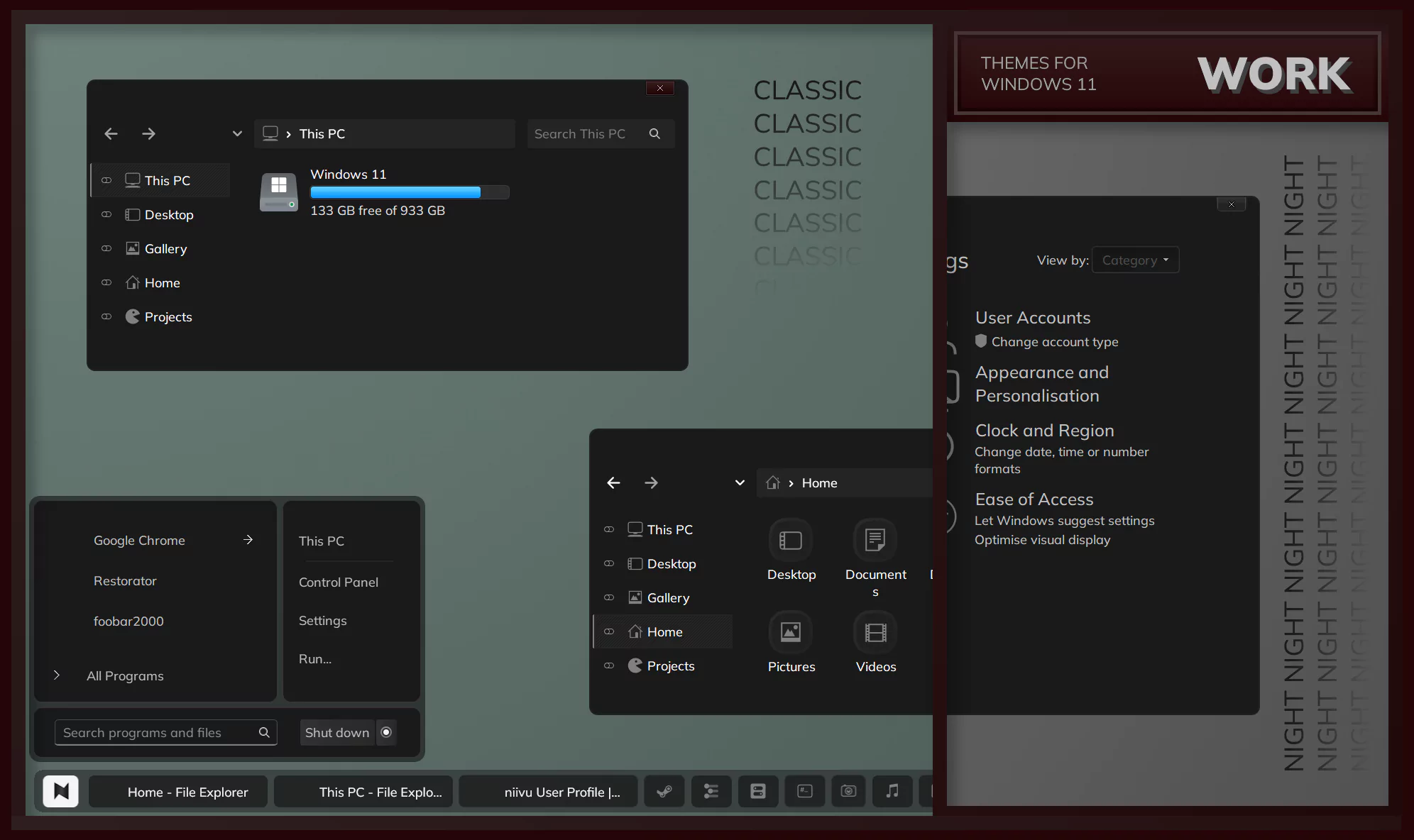
Task: Open the Pictures folder in Home view
Action: pyautogui.click(x=791, y=642)
